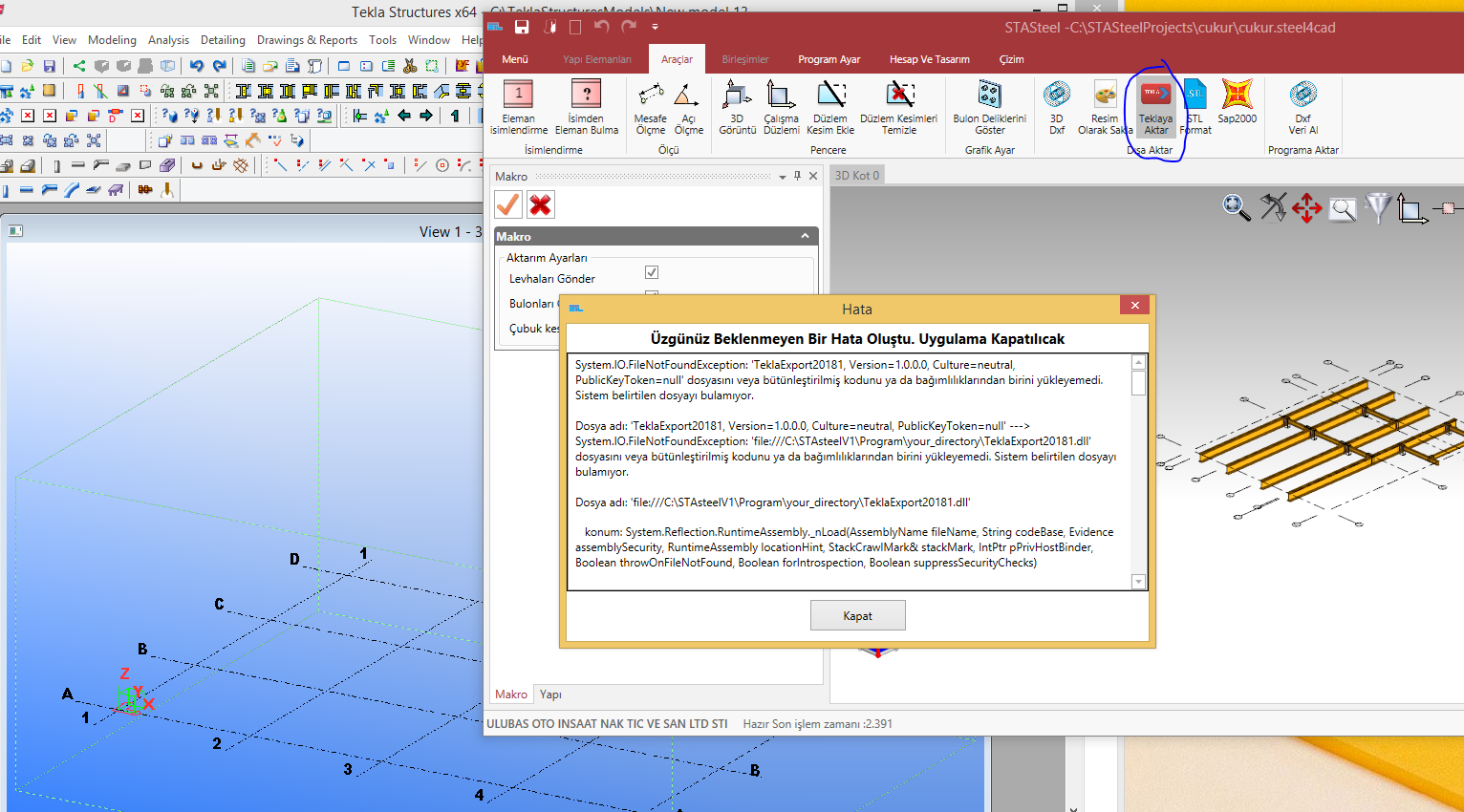Click Bulon Deliklerini Göster icon
1464x812 pixels.
point(989,96)
